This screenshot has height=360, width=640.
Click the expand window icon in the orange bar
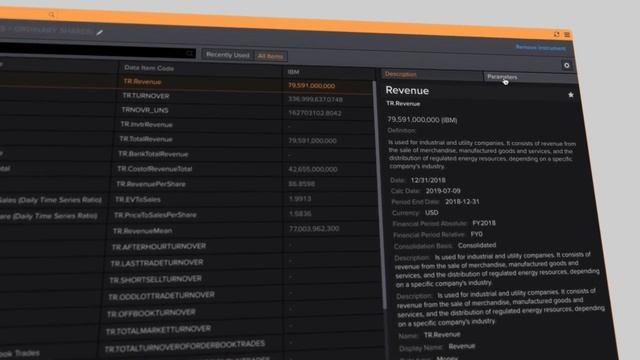click(556, 34)
